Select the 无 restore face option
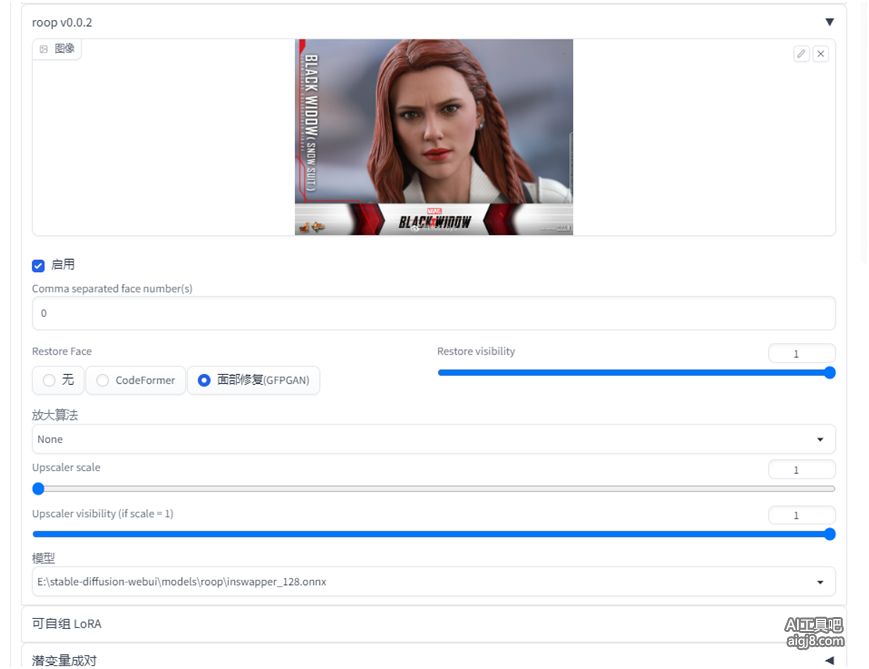The height and width of the screenshot is (669, 869). (58, 380)
